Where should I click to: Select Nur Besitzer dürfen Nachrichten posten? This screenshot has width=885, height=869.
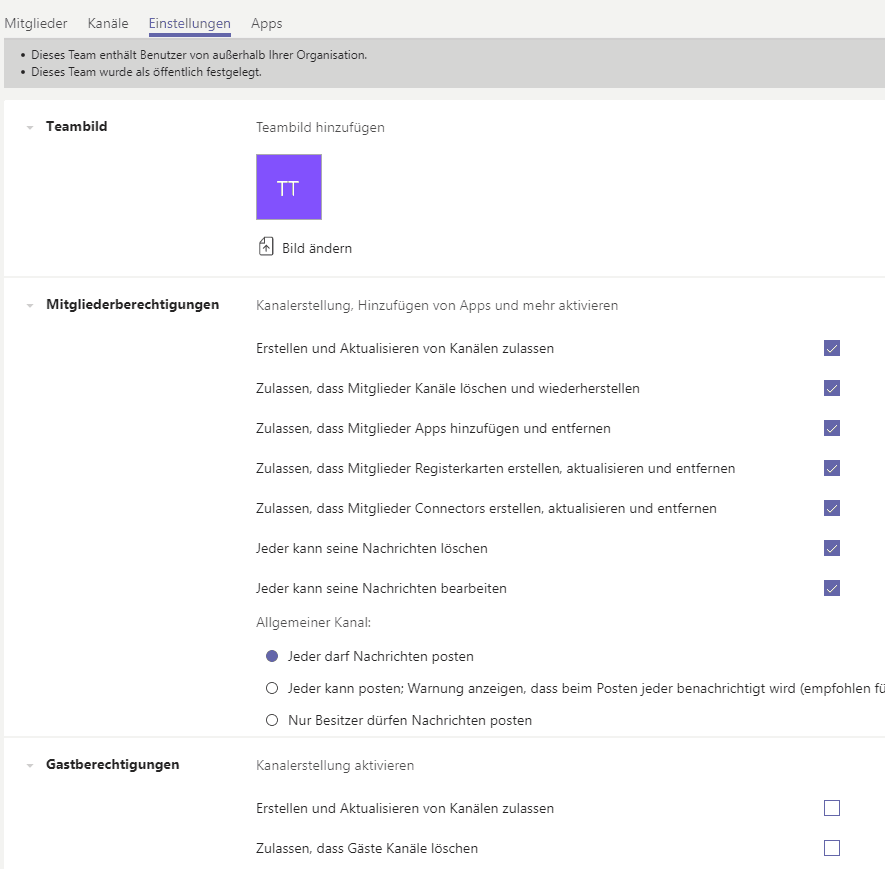click(x=272, y=721)
